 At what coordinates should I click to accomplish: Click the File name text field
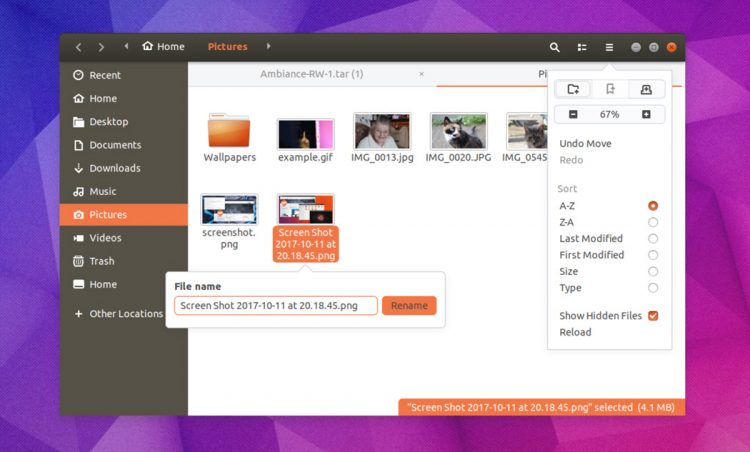coord(276,306)
